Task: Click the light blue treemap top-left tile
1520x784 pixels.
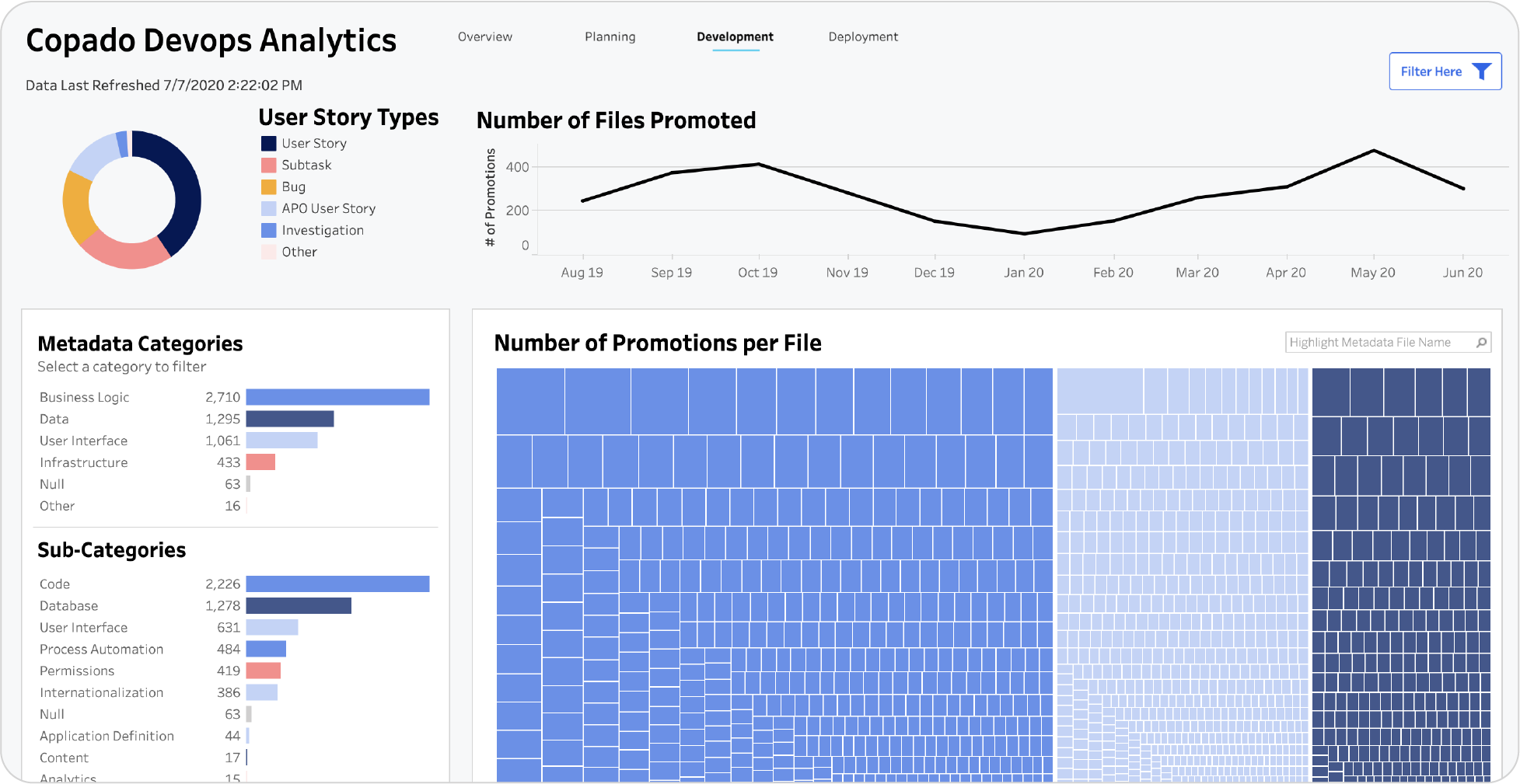Action: point(1099,391)
